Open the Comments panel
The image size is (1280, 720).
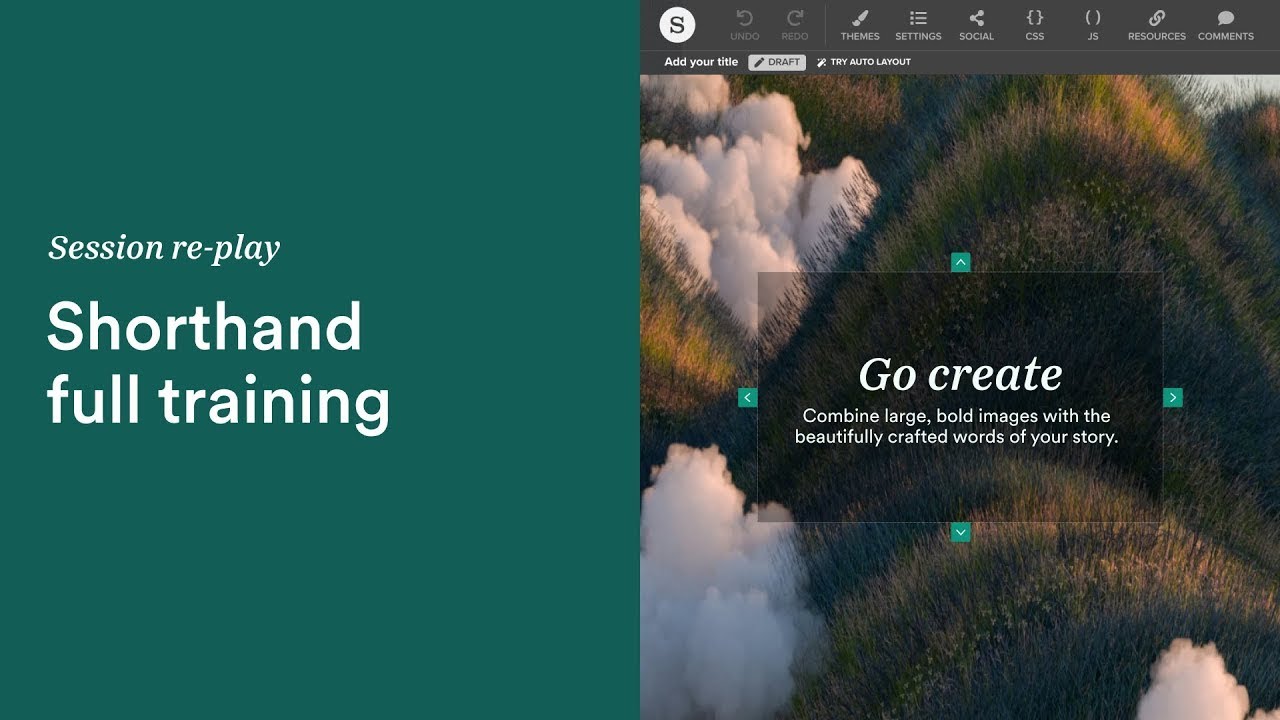click(x=1226, y=25)
